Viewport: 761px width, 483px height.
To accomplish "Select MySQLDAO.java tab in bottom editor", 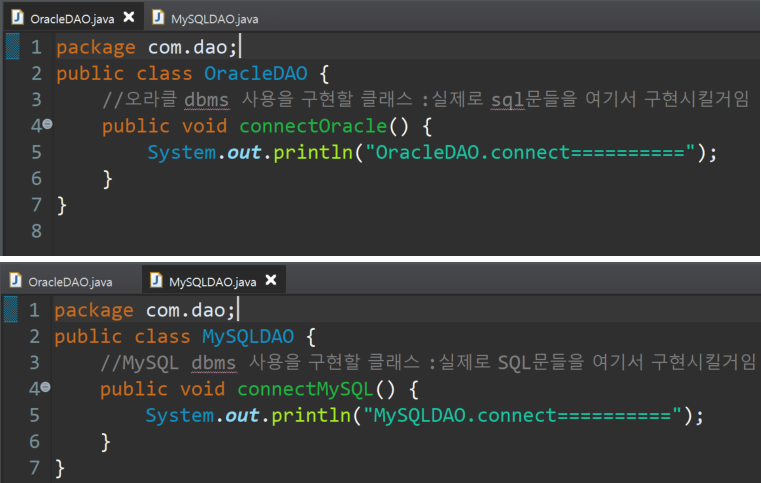I will tap(214, 280).
